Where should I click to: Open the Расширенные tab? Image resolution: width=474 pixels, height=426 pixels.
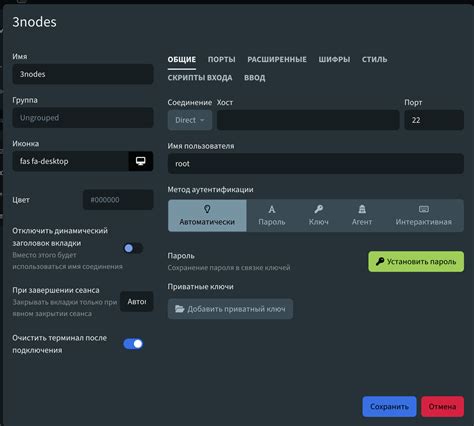[x=277, y=60]
